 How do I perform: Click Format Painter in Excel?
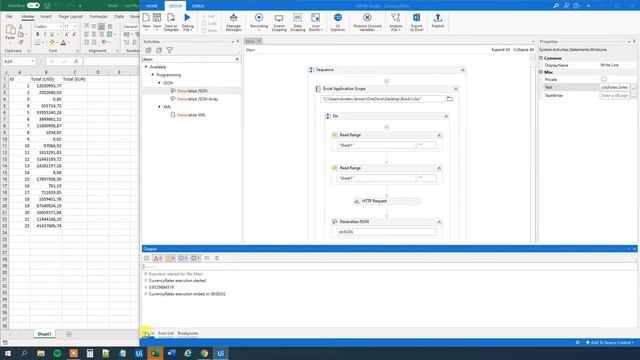(x=21, y=42)
